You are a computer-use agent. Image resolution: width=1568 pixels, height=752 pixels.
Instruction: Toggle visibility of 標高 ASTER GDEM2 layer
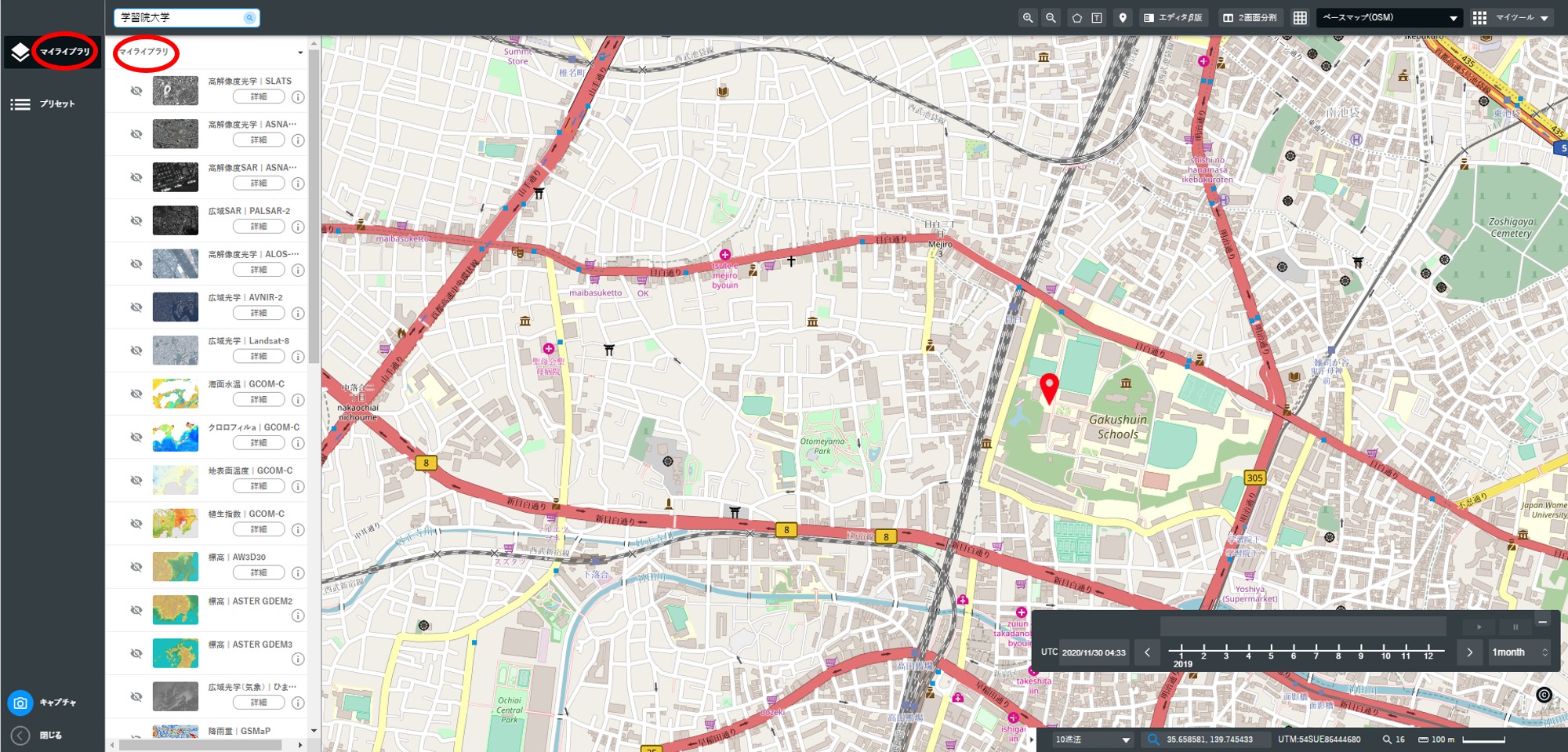(136, 610)
